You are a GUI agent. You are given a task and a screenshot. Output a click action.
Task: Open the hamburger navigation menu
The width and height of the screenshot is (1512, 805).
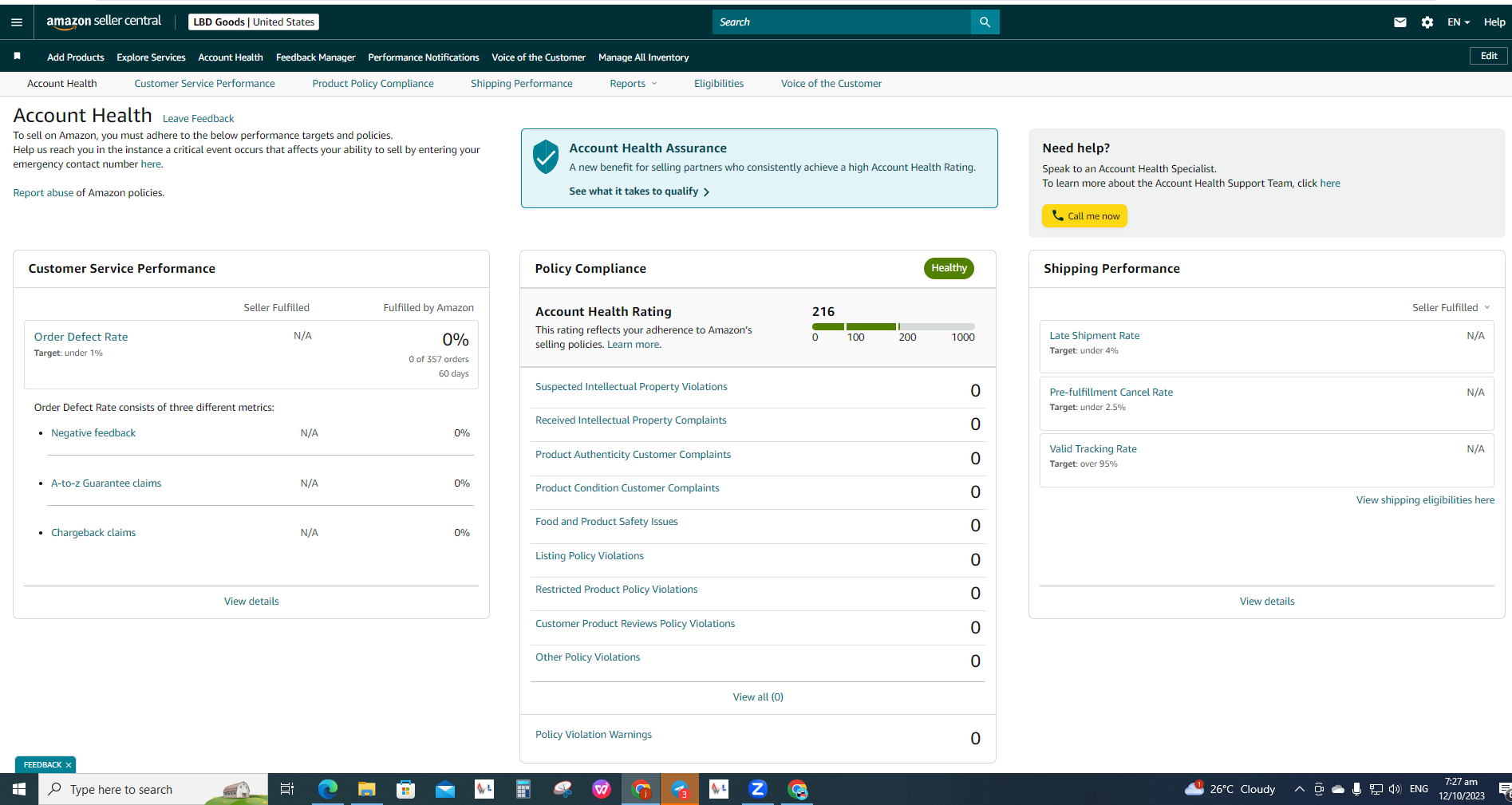(17, 22)
